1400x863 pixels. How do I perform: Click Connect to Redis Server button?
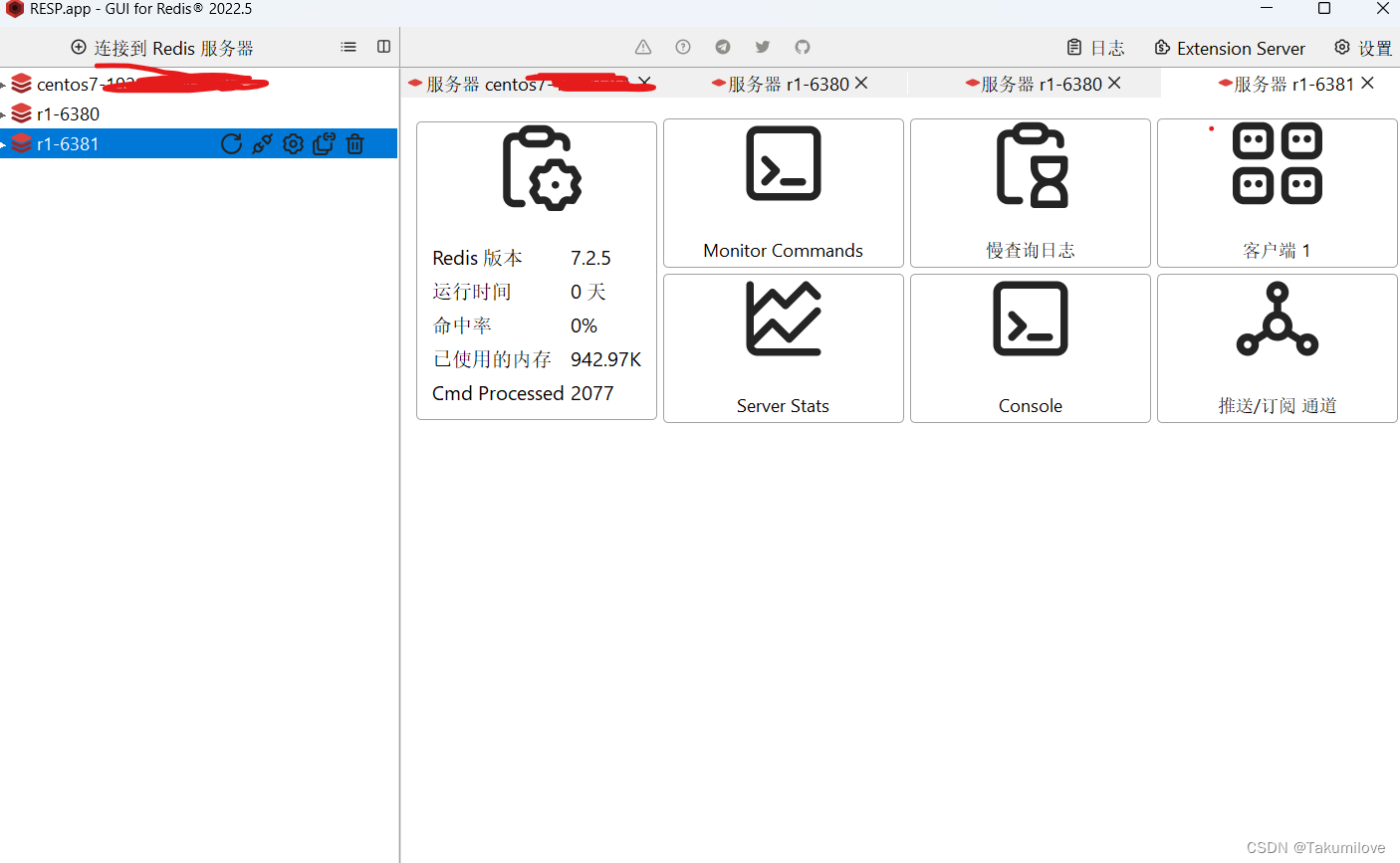[x=162, y=48]
